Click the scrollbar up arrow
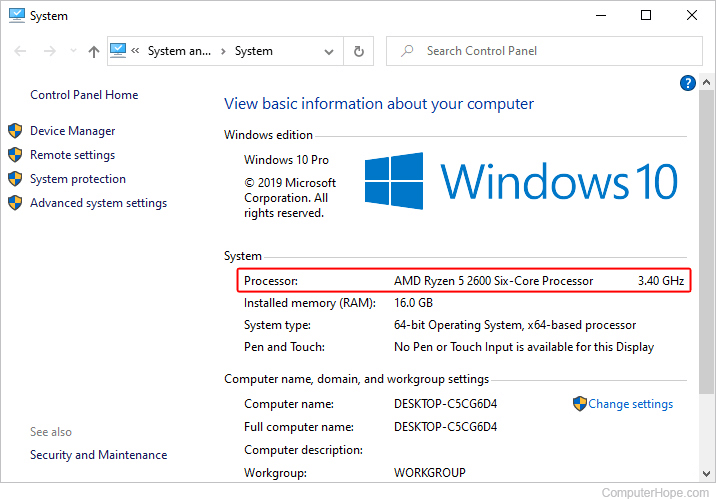This screenshot has width=716, height=503. click(706, 82)
